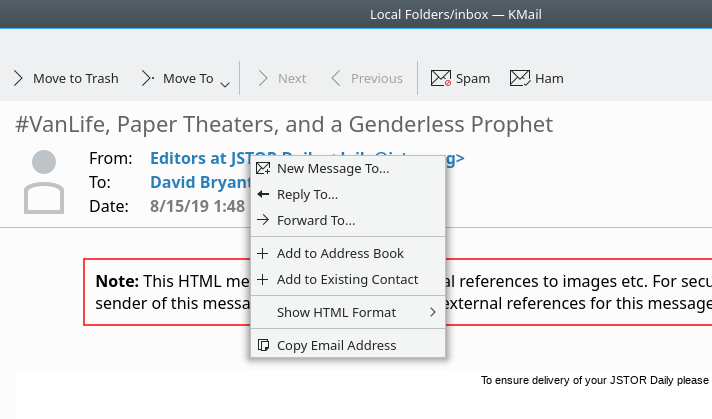This screenshot has height=419, width=712.
Task: Select Reply To… menu entry
Action: pyautogui.click(x=348, y=194)
